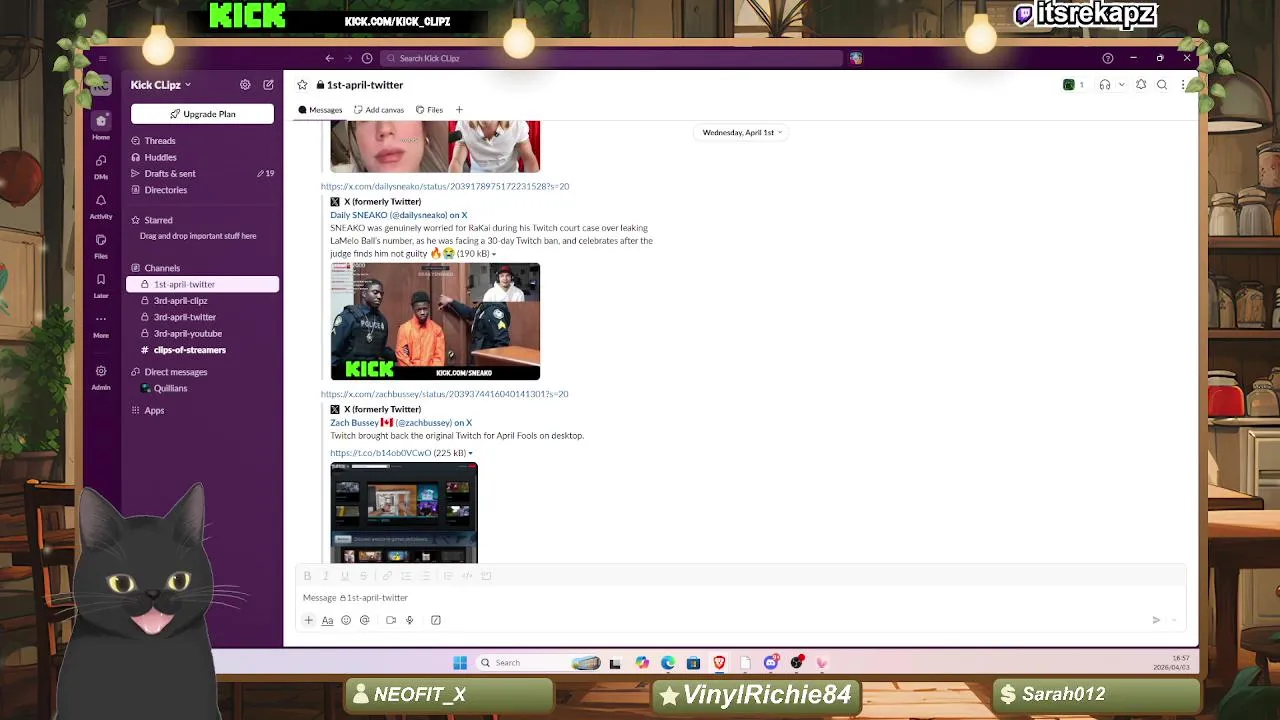Open Later in the Slack rail

(x=101, y=286)
